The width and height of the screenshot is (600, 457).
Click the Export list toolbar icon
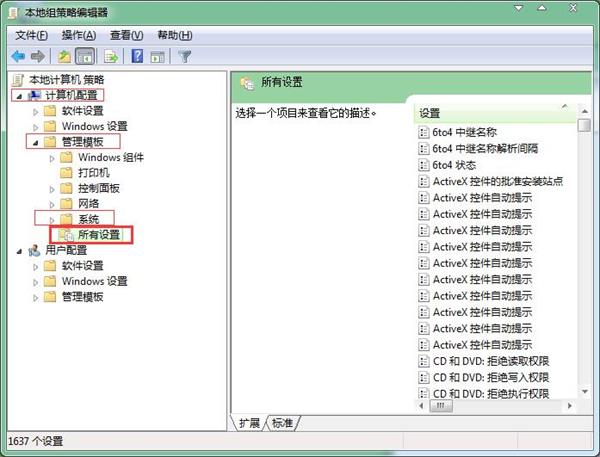111,57
